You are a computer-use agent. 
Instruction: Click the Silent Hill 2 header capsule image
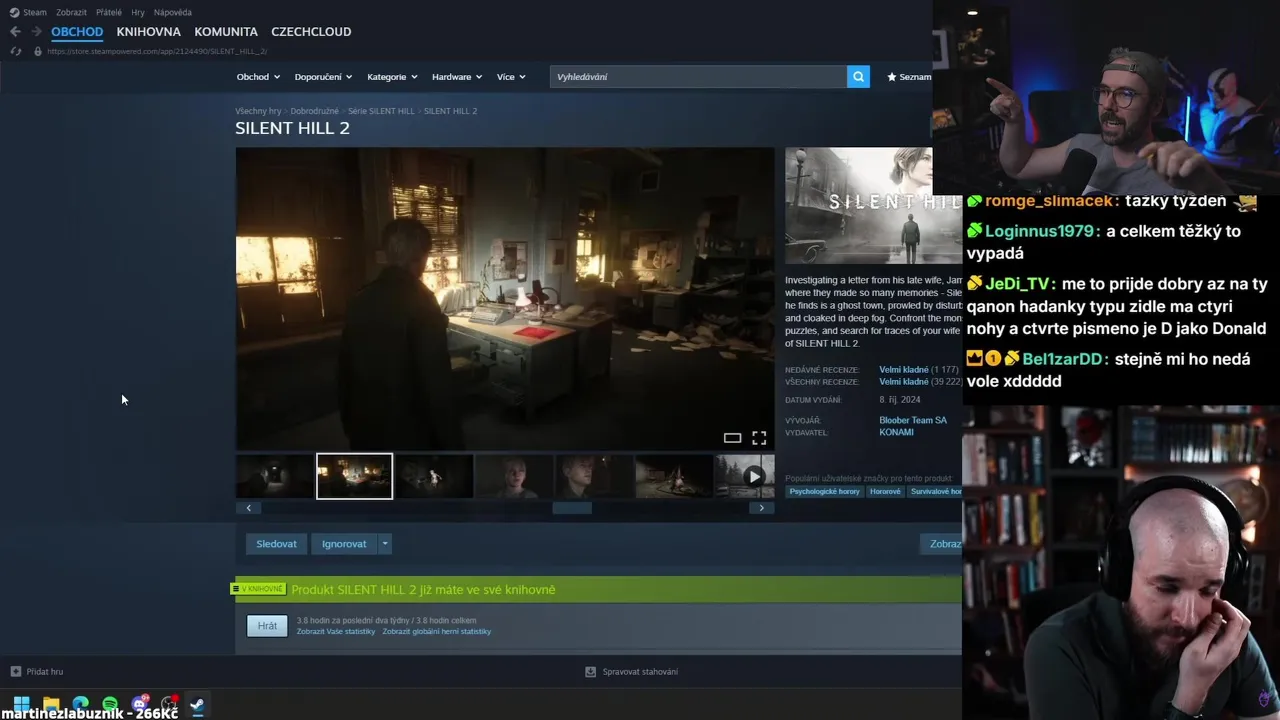click(873, 206)
